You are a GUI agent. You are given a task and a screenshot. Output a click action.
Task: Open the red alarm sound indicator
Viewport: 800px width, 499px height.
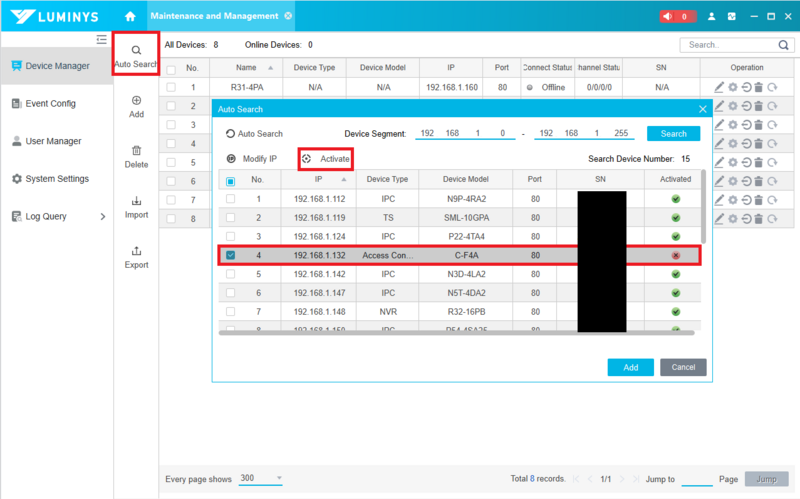pos(677,16)
